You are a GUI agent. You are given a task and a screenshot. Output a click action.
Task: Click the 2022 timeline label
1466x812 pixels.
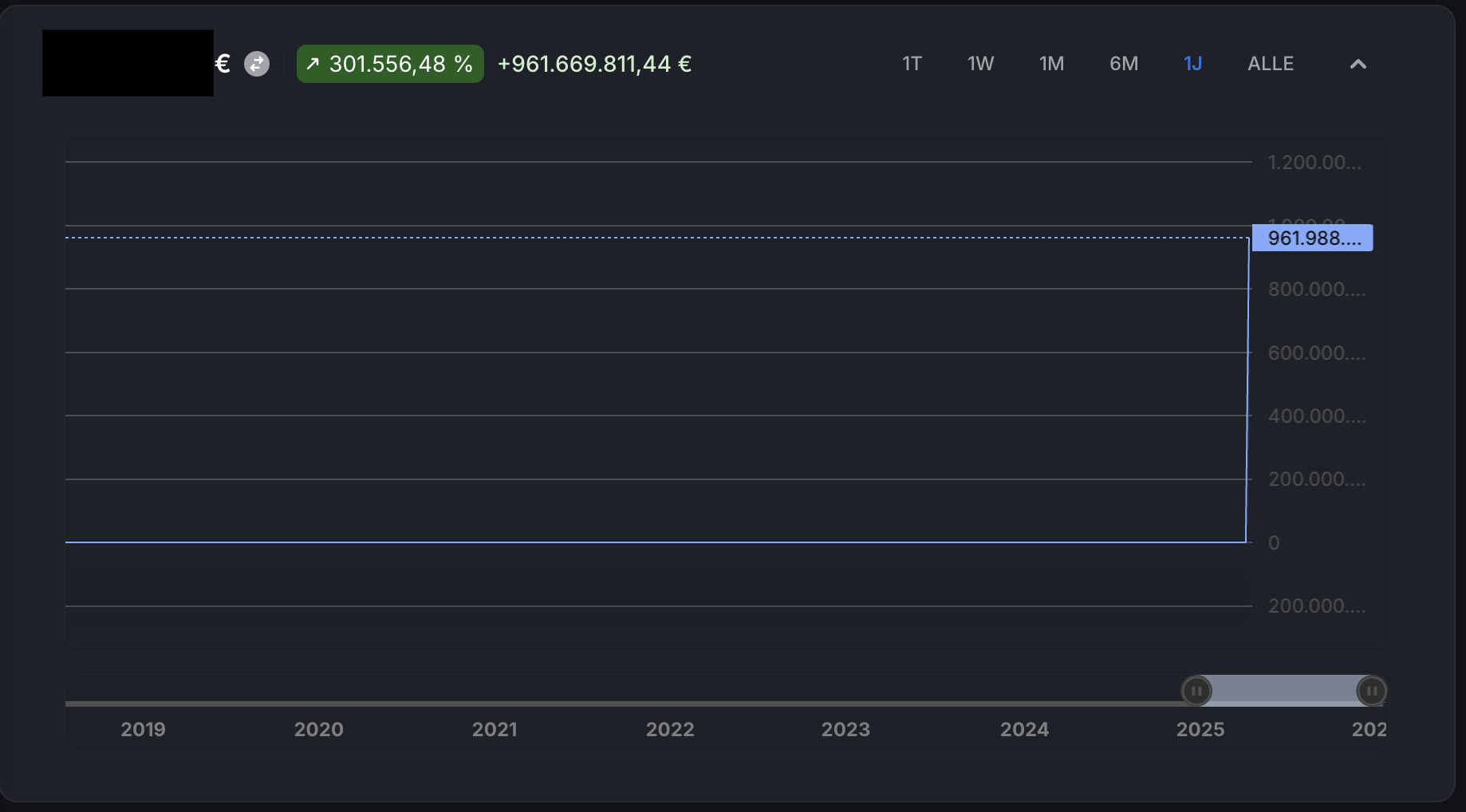click(670, 729)
